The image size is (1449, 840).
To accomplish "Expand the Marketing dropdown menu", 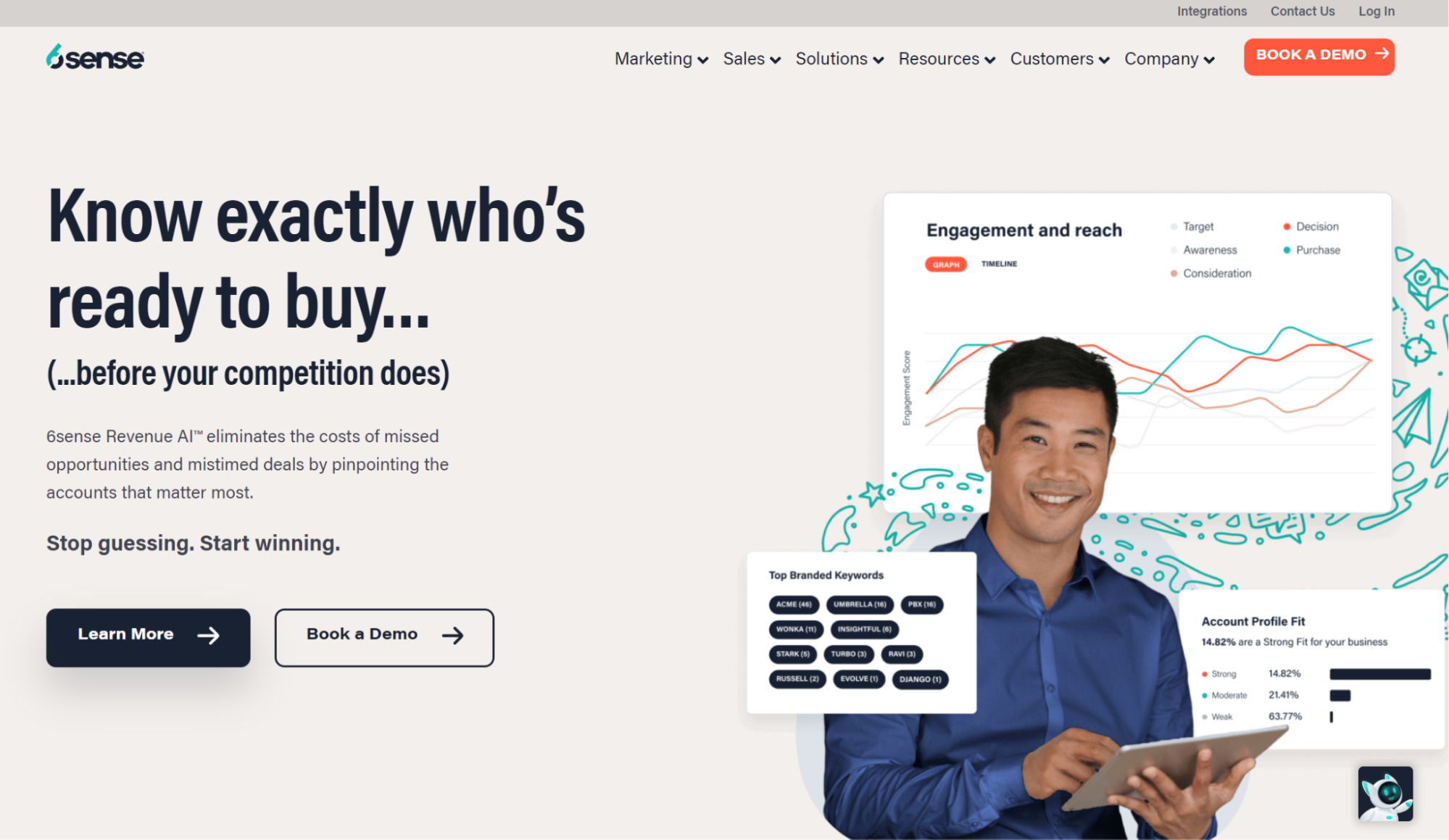I will tap(661, 59).
